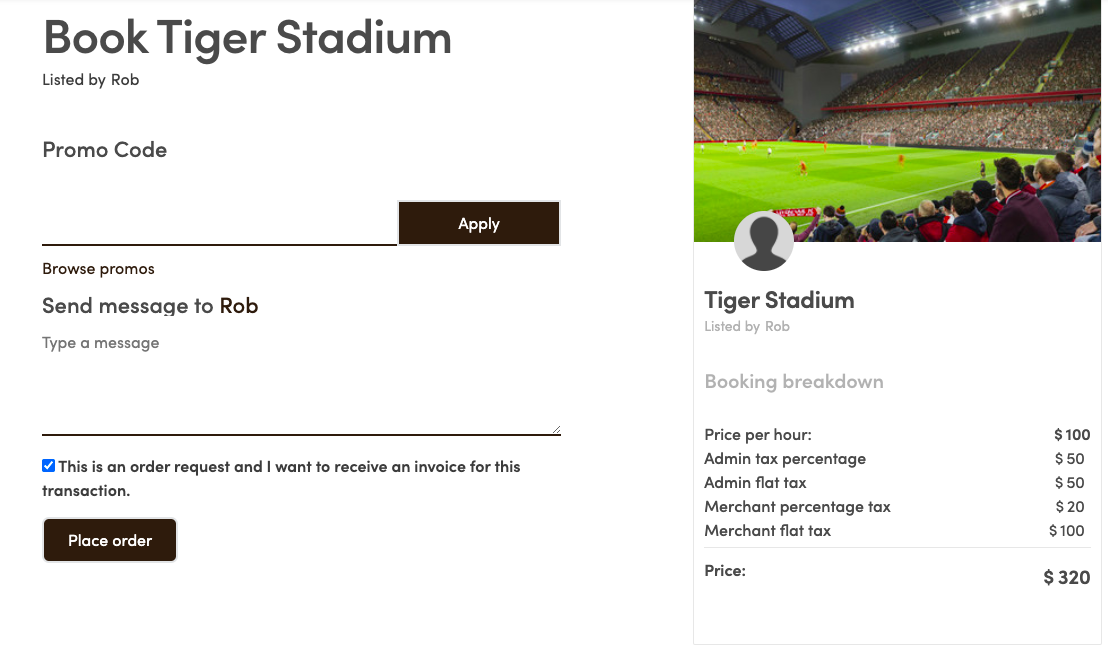Click Listed by Rob under the page heading
1108x651 pixels.
tap(90, 80)
